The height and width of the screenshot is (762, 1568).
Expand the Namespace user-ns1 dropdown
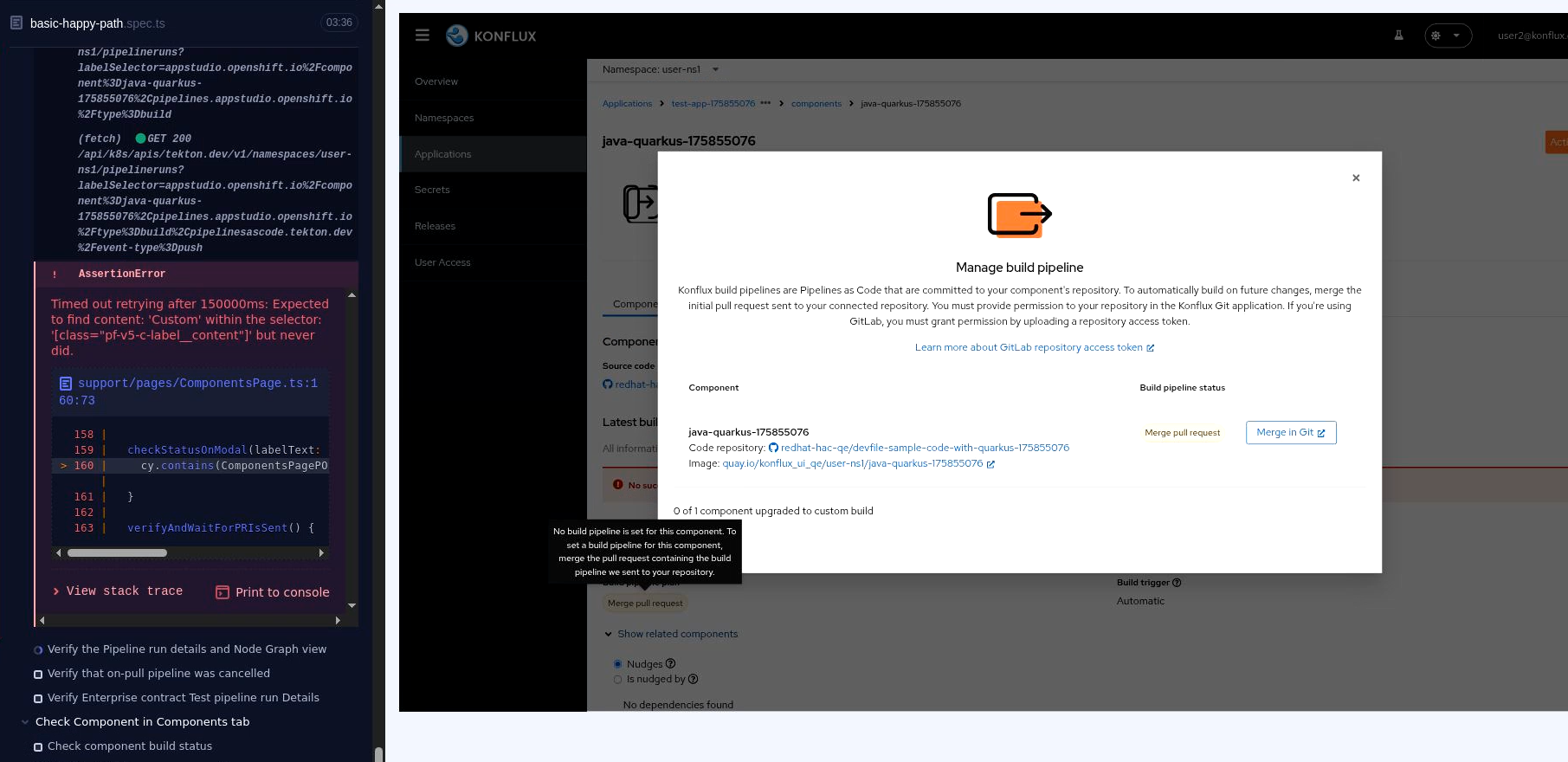pyautogui.click(x=661, y=69)
